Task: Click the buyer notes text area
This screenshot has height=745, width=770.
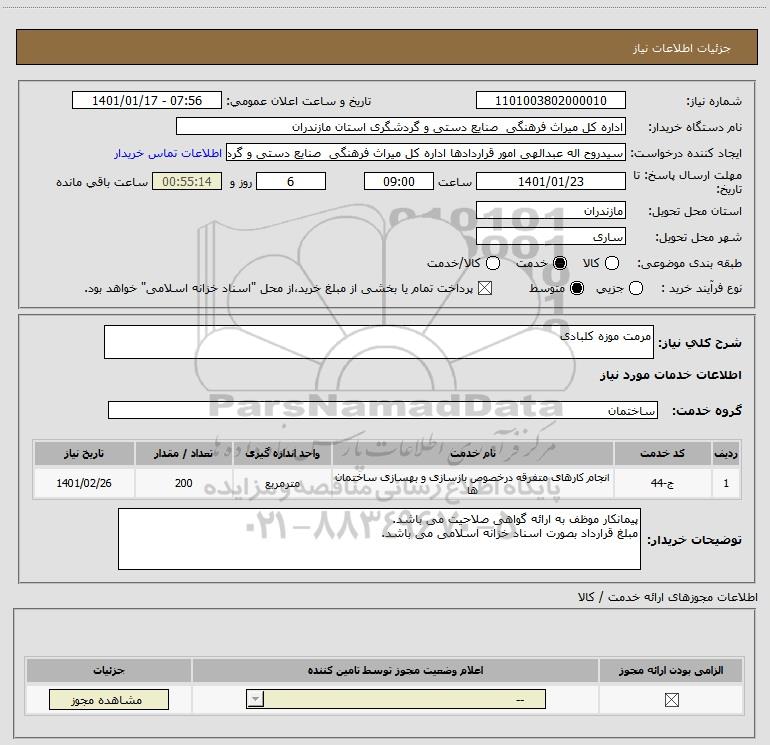Action: 379,539
